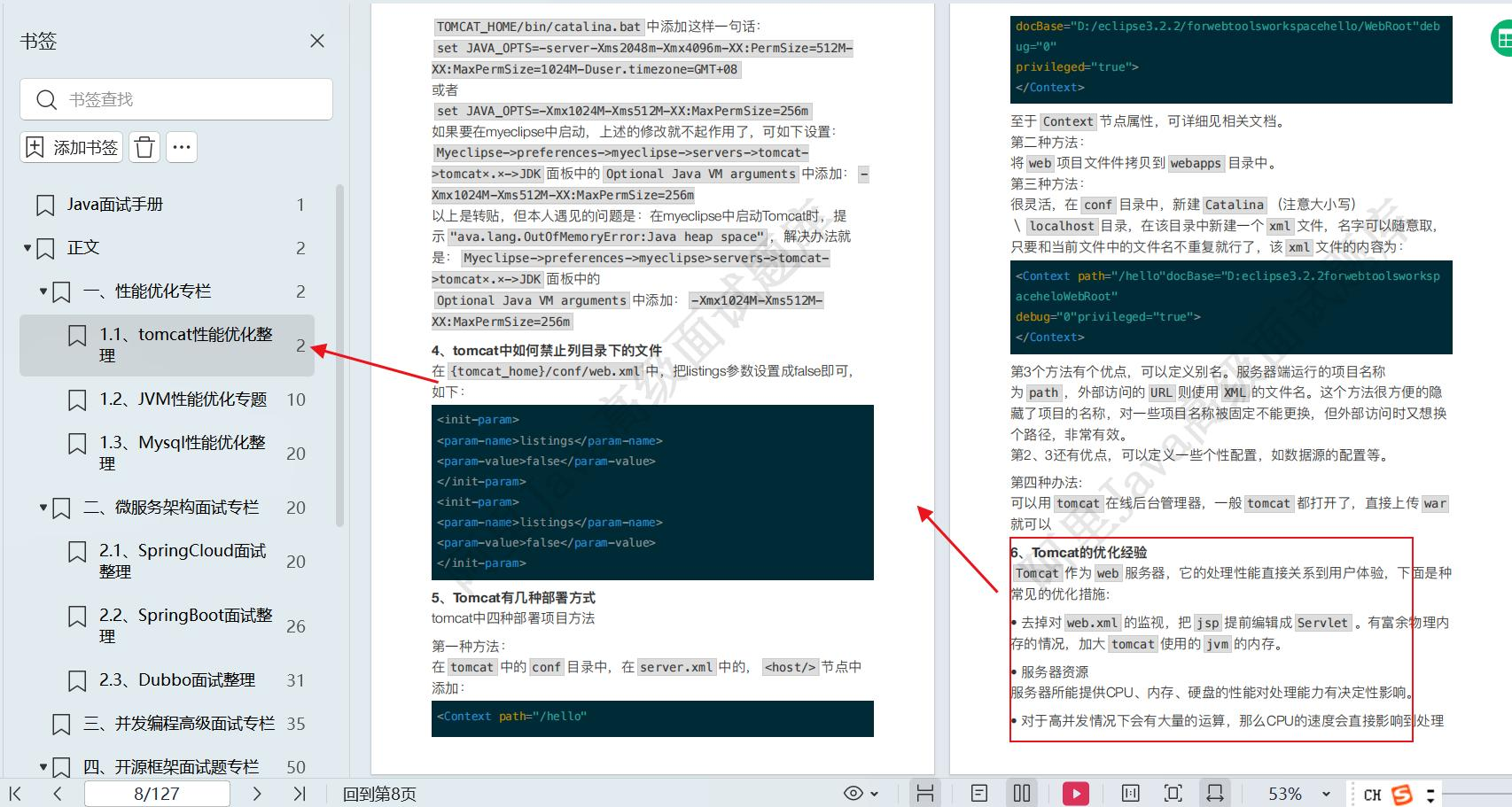Click the CH input language indicator
1512x807 pixels.
tap(1372, 795)
